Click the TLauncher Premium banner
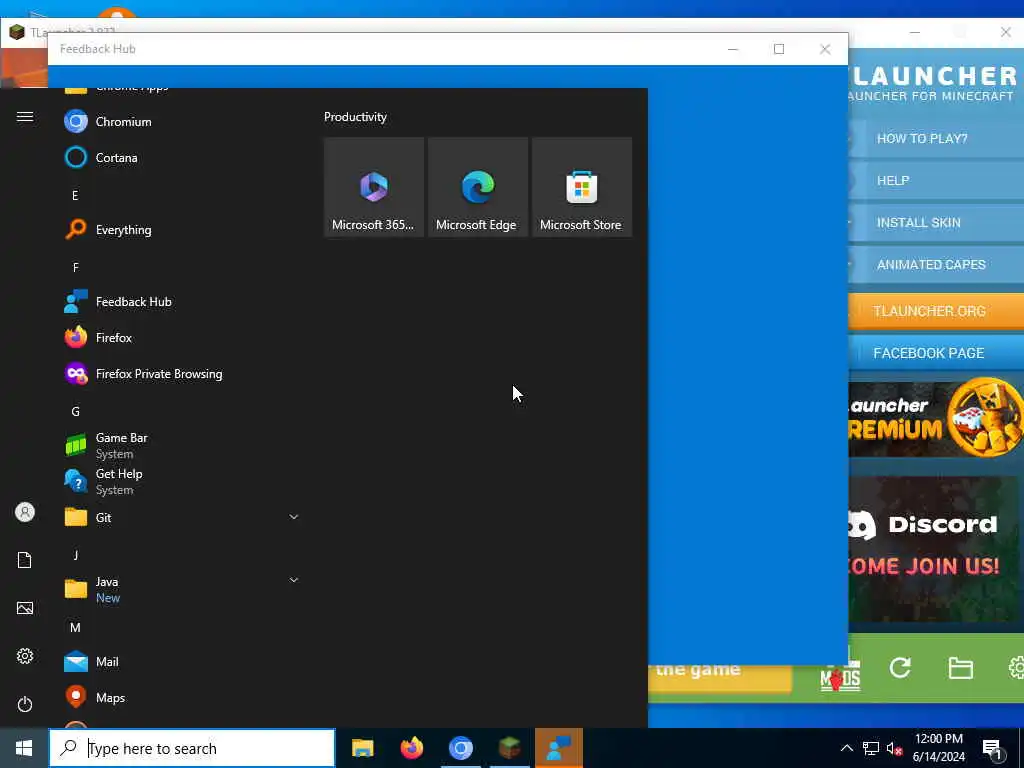 tap(936, 418)
